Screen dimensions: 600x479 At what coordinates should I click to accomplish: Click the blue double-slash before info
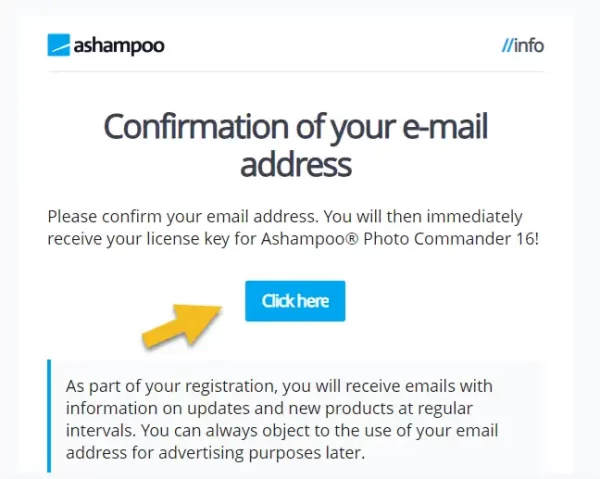click(x=507, y=46)
